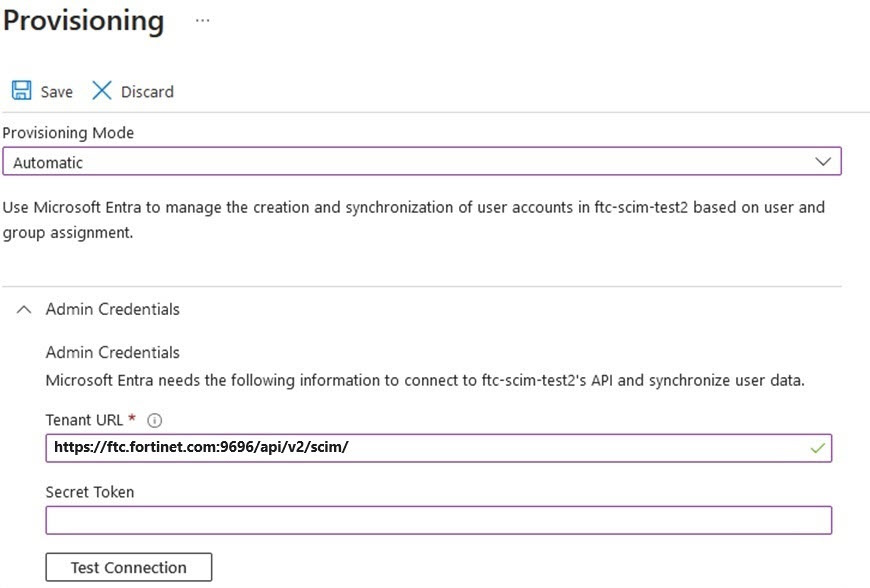
Task: Click the green check mark in Tenant URL field
Action: (x=818, y=448)
